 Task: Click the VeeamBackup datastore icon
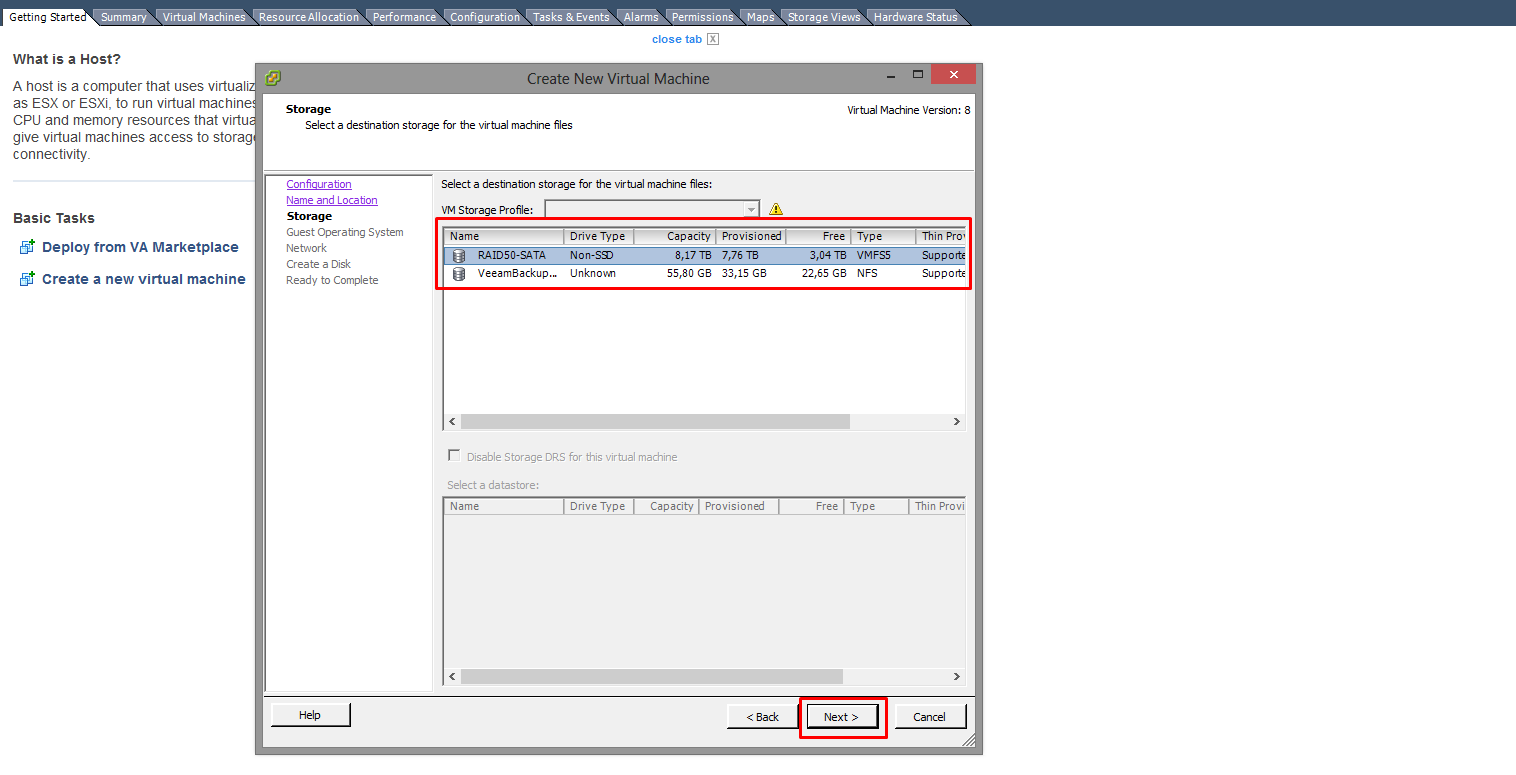[x=459, y=274]
